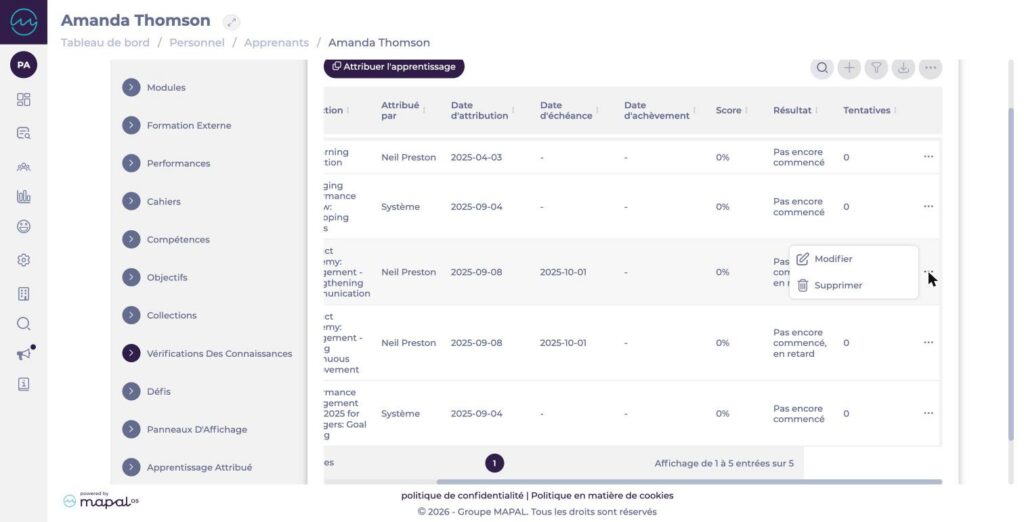Viewport: 1024px width, 522px height.
Task: Open the more options button above table
Action: 931,67
